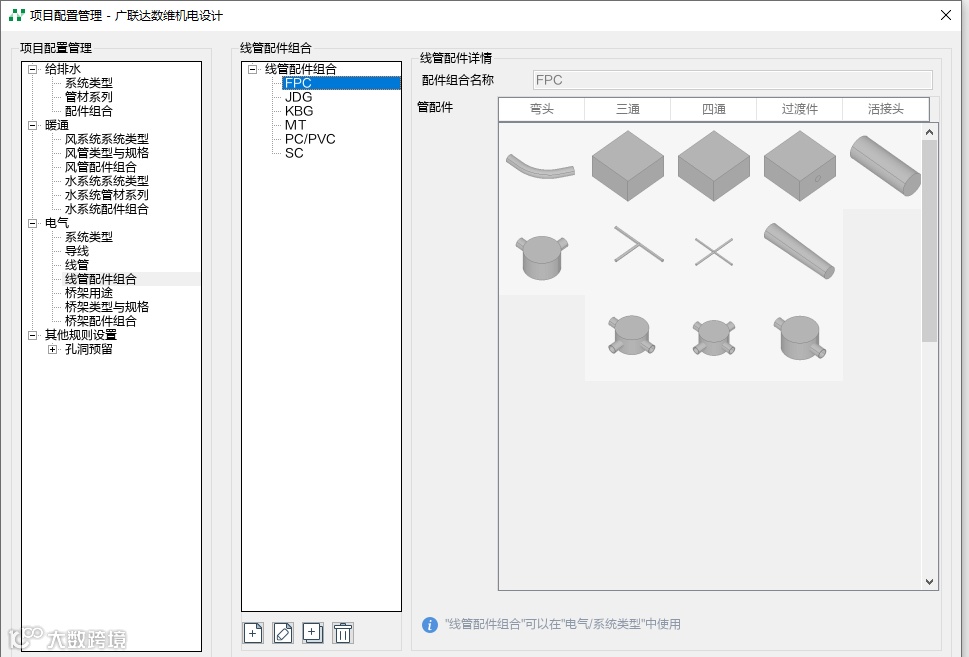The image size is (969, 657).
Task: Open 桥架用途 item
Action: (x=89, y=293)
